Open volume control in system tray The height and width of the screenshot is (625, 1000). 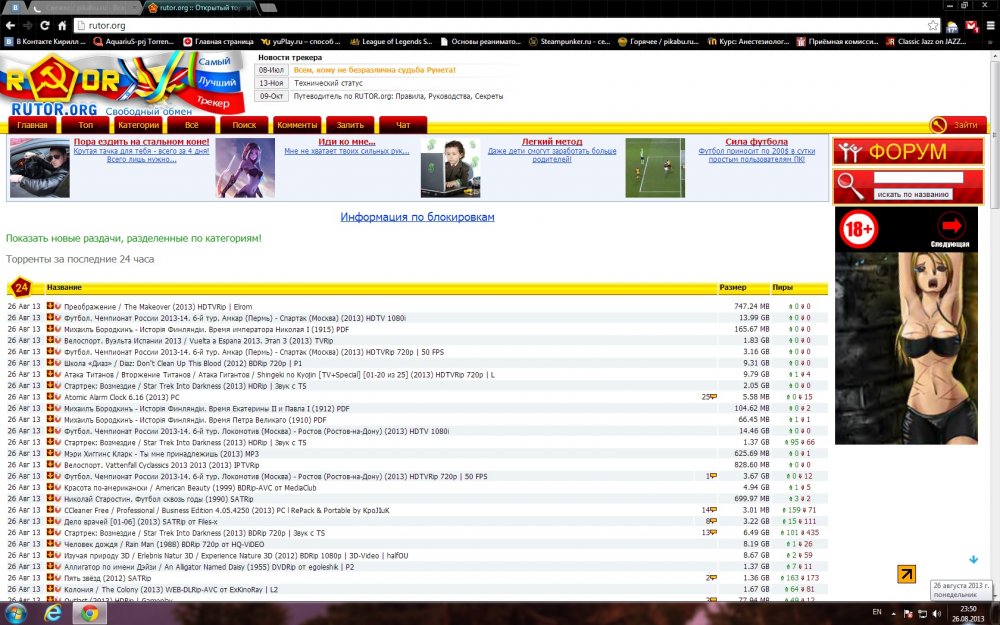tap(936, 614)
